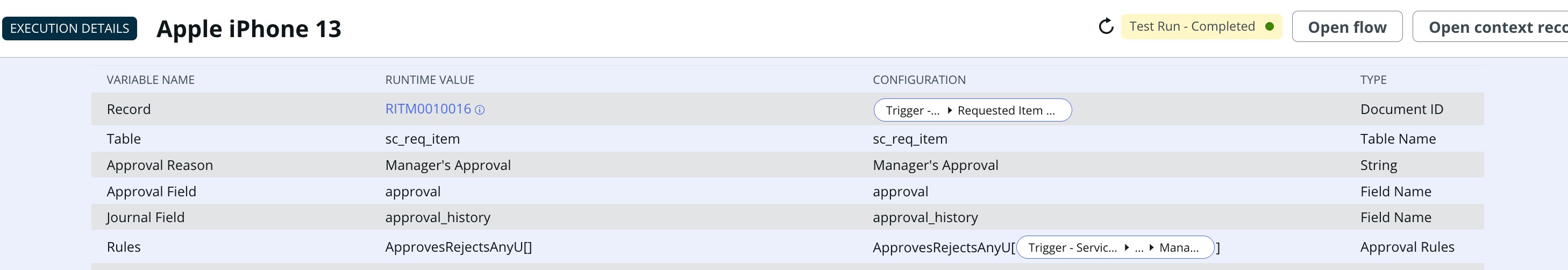Image resolution: width=1568 pixels, height=270 pixels.
Task: Select the Approval Reason row
Action: point(787,165)
